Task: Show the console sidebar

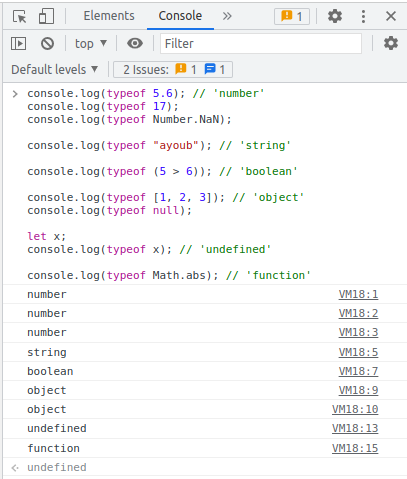Action: [x=18, y=44]
